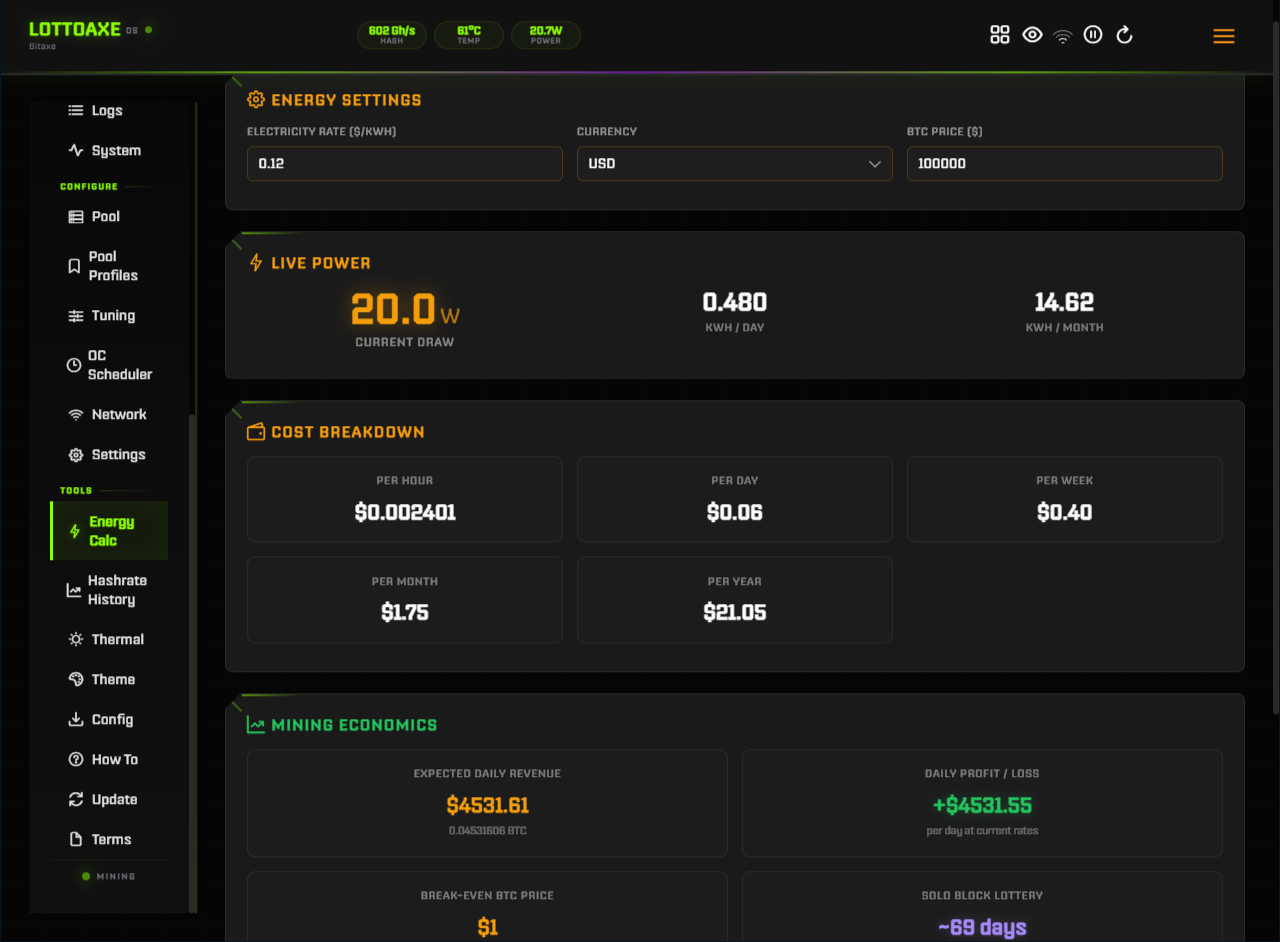Click the 61°C temp badge
Viewport: 1280px width, 942px height.
(469, 35)
